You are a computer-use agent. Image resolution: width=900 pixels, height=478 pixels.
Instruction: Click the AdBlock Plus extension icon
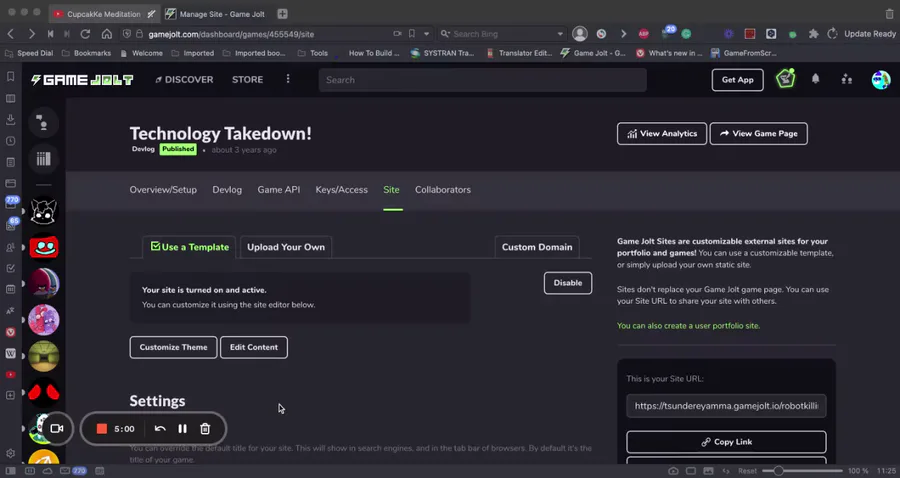(x=643, y=34)
